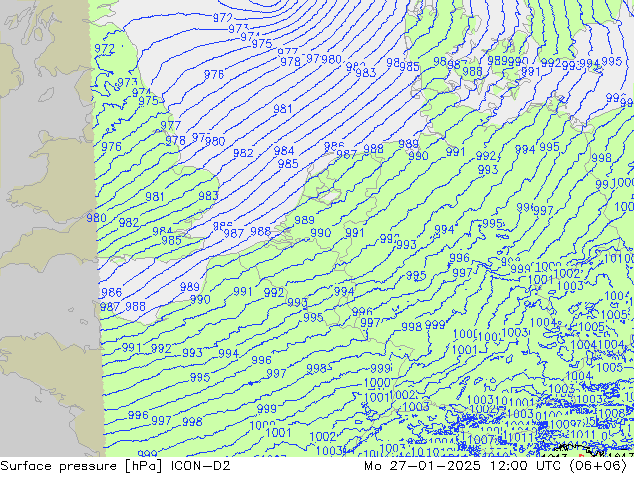634x490 pixels.
Task: Click the "1008" isobar label
Action: tap(611, 414)
